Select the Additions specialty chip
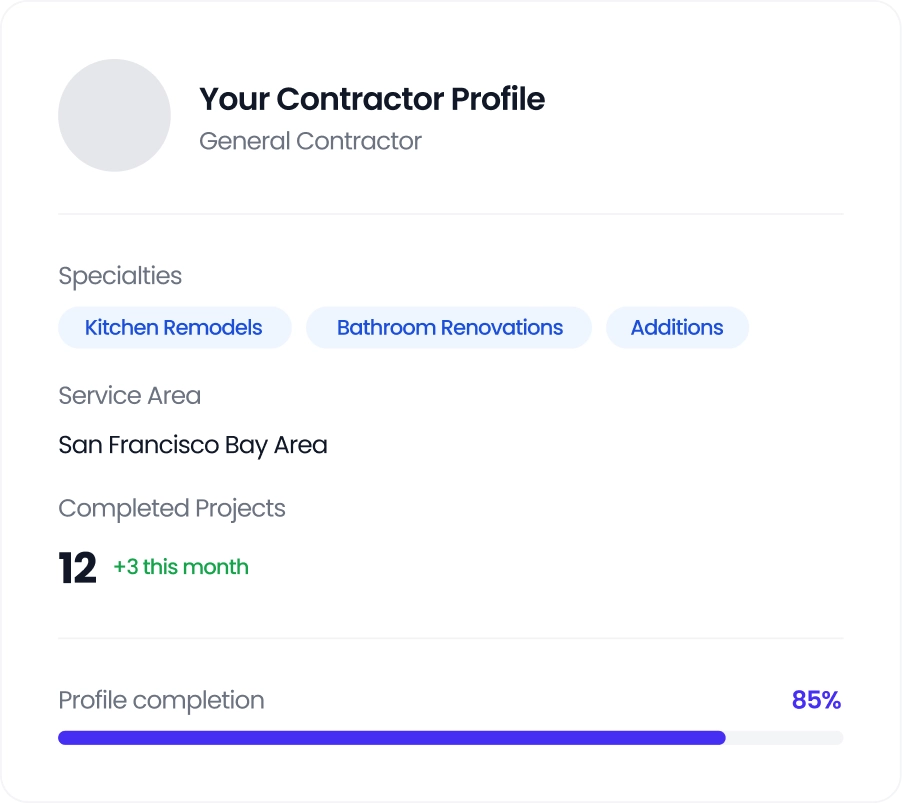Screen dimensions: 902x803 677,327
